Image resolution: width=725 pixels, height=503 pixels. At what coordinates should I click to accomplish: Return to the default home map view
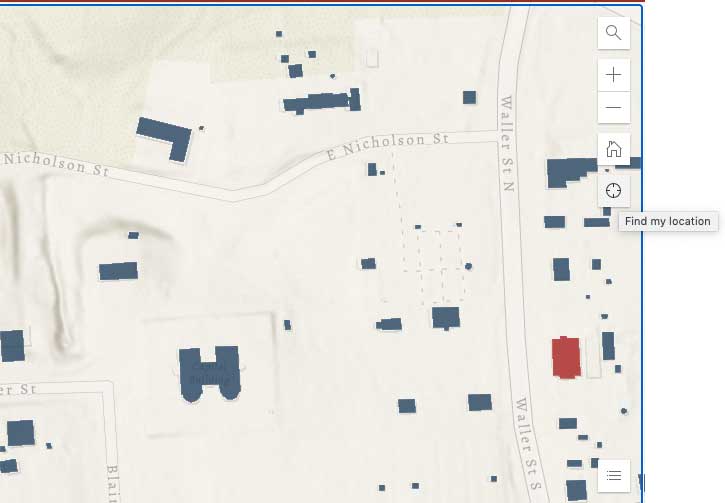point(614,149)
